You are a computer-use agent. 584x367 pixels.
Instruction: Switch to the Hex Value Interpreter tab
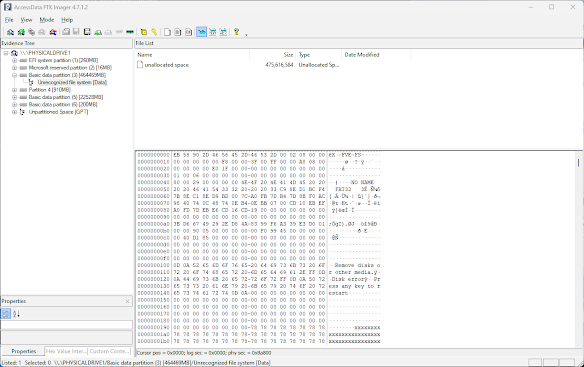pyautogui.click(x=66, y=351)
